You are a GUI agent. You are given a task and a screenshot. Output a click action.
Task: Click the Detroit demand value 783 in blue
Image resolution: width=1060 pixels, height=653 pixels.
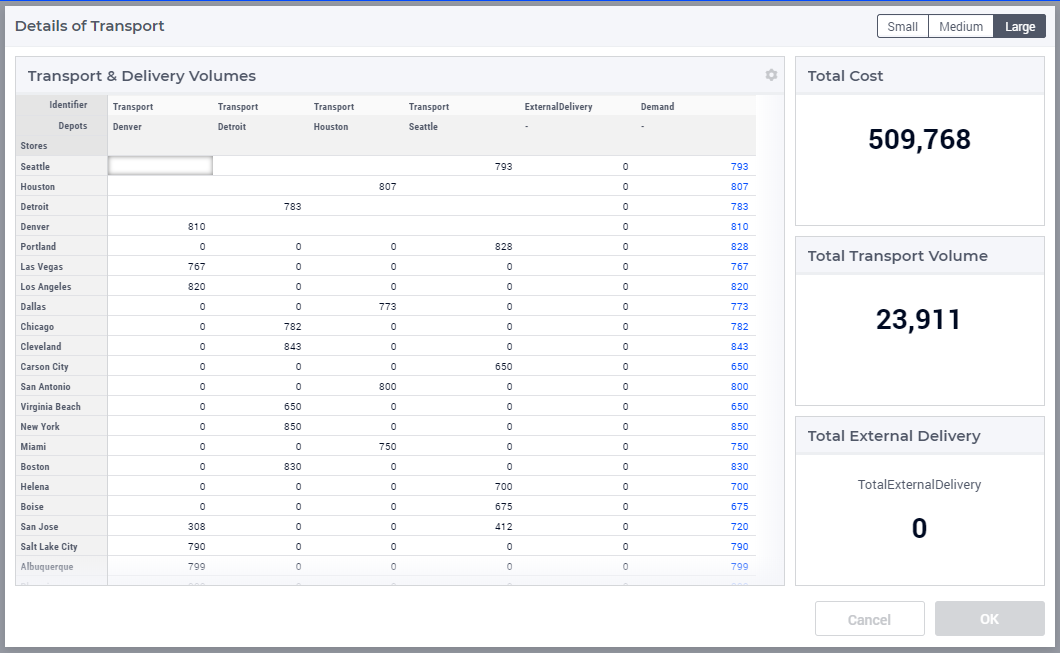click(740, 207)
